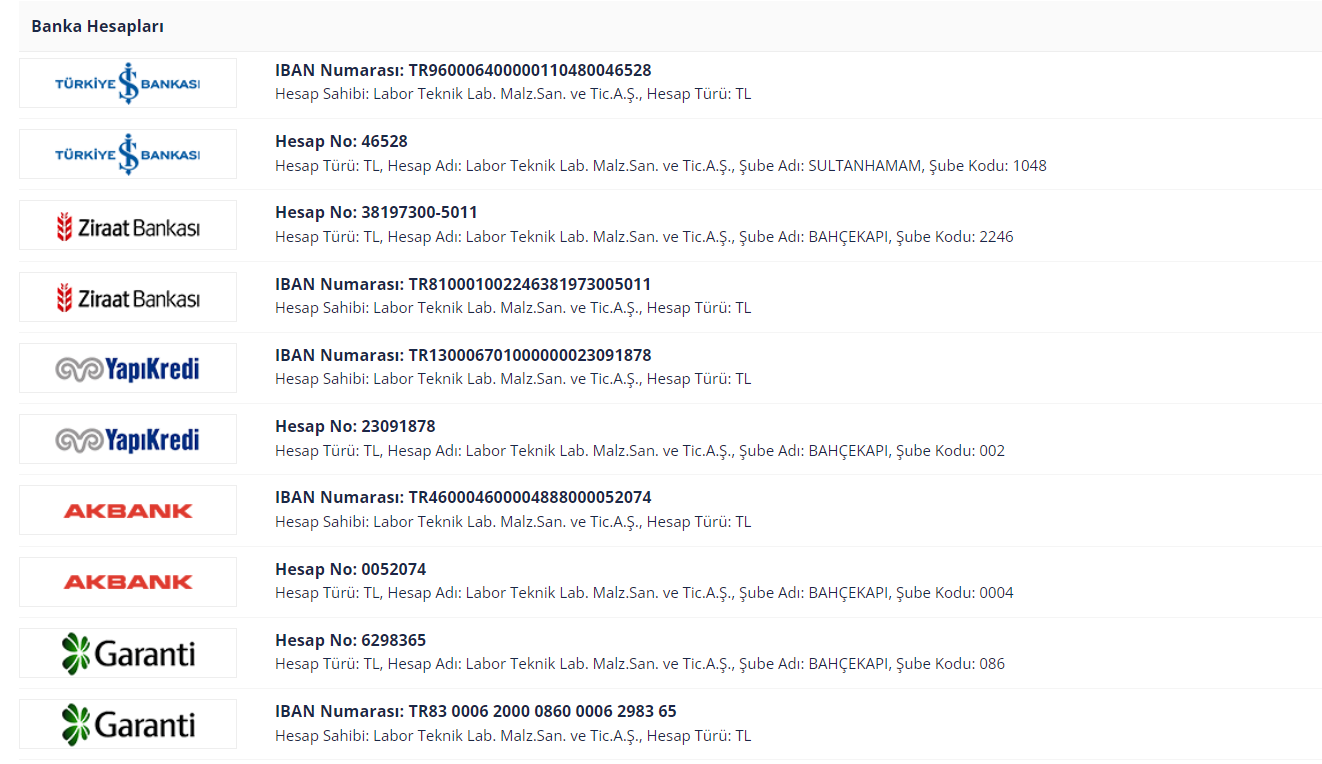The image size is (1322, 764).
Task: Click the Akbank logo beside the IBAN row
Action: (x=128, y=510)
